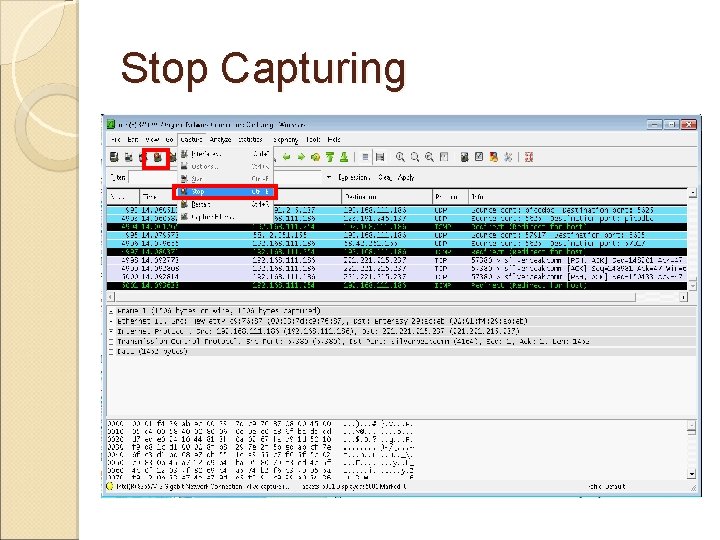Toggle auto scroll in live capture icon

coord(380,157)
